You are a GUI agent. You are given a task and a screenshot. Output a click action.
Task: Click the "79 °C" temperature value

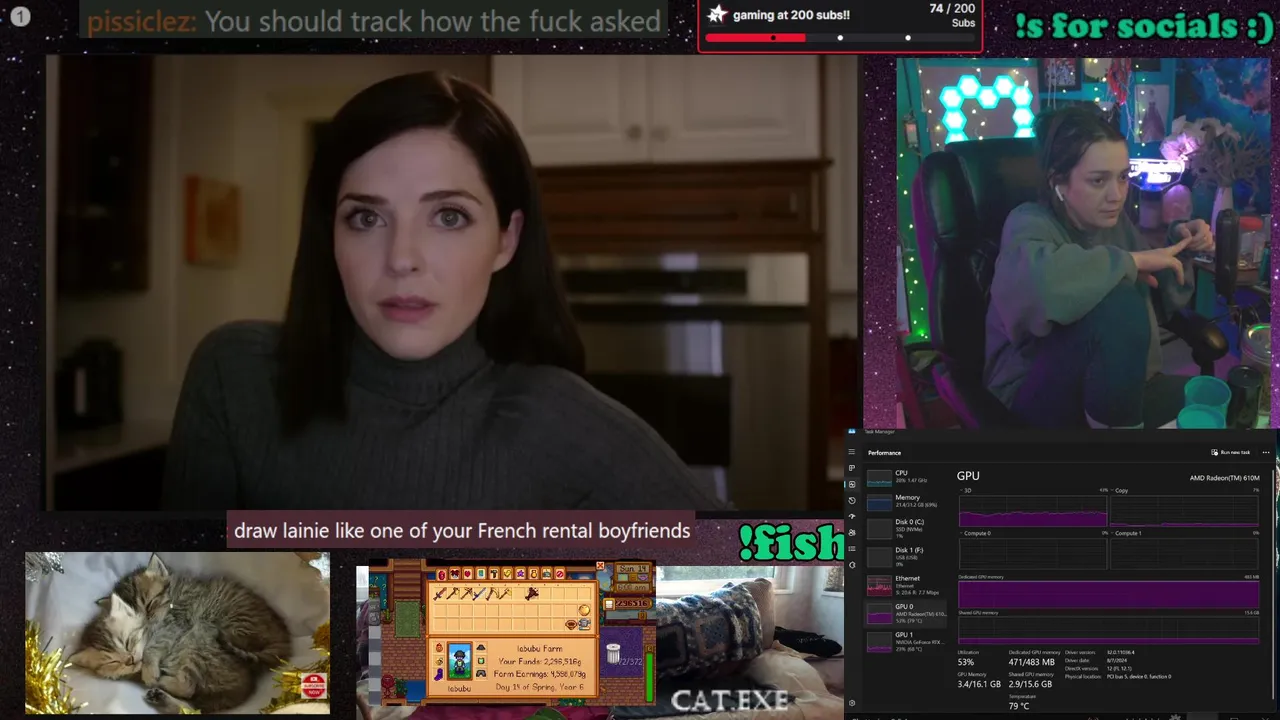click(1018, 706)
